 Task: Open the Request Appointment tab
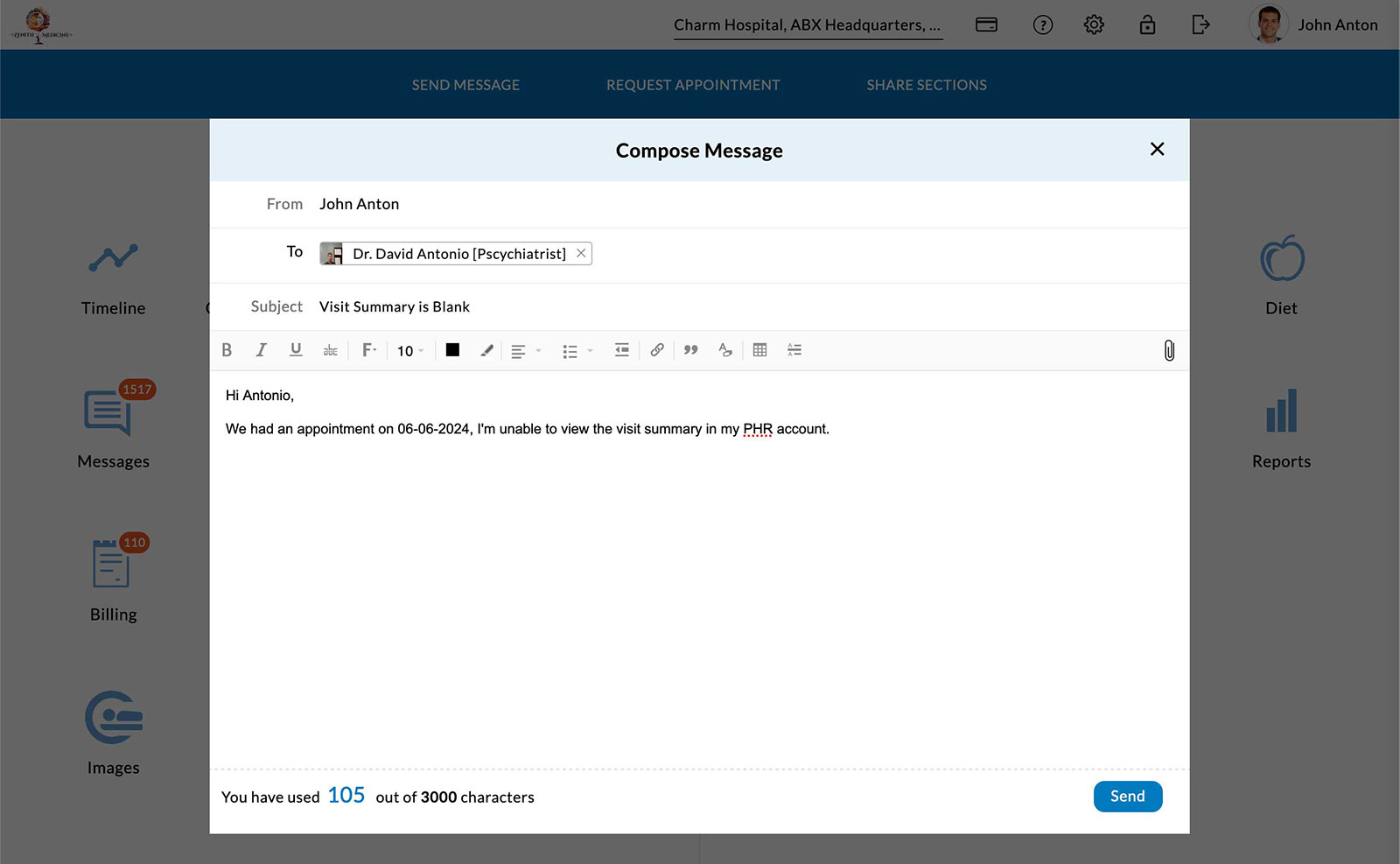693,85
